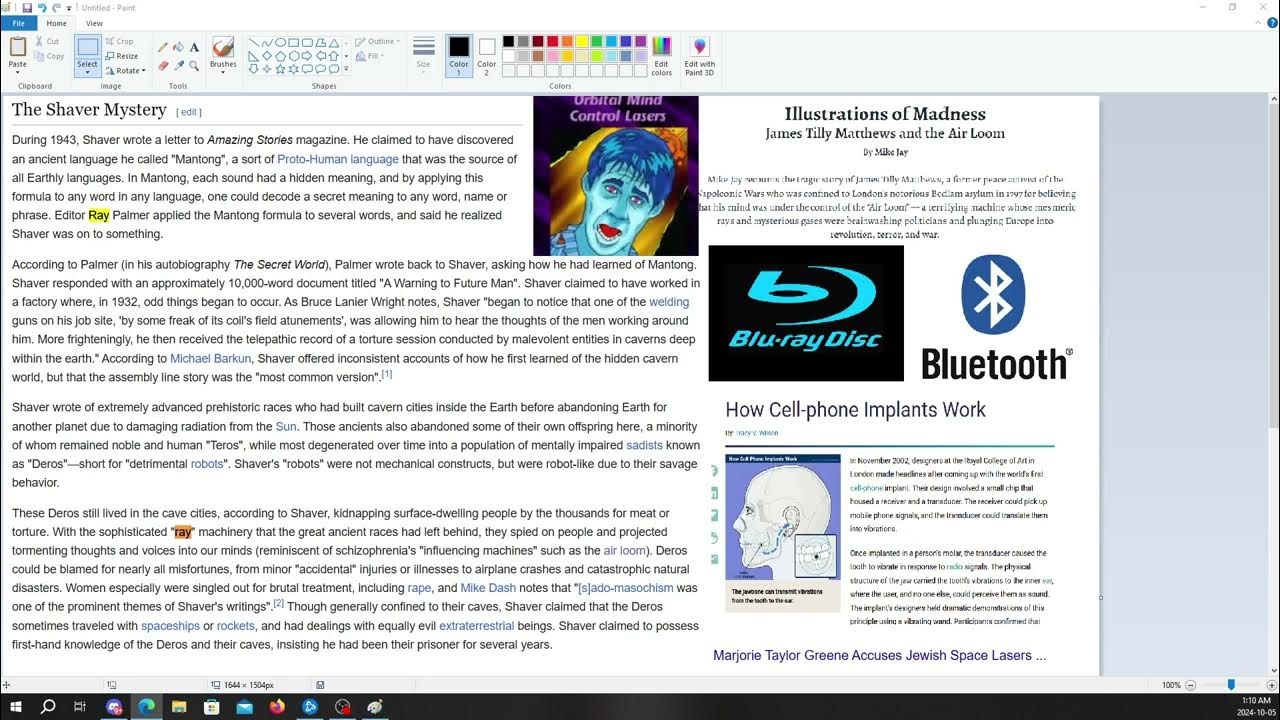Select the Pencil tool
This screenshot has height=720, width=1280.
pyautogui.click(x=163, y=47)
